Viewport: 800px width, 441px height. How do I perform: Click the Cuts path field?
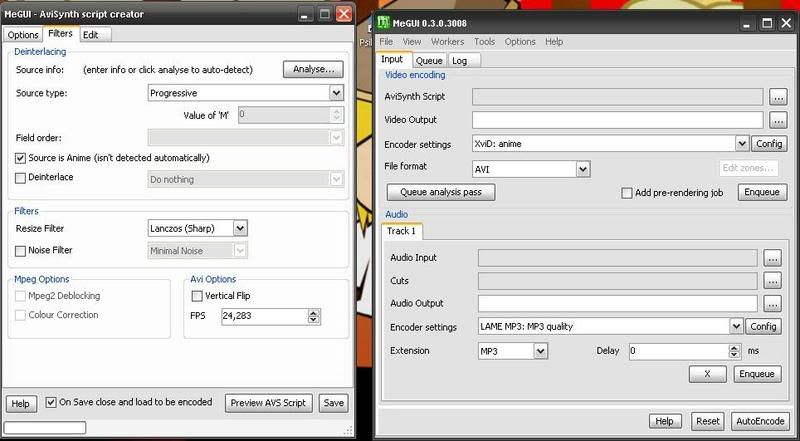click(617, 281)
